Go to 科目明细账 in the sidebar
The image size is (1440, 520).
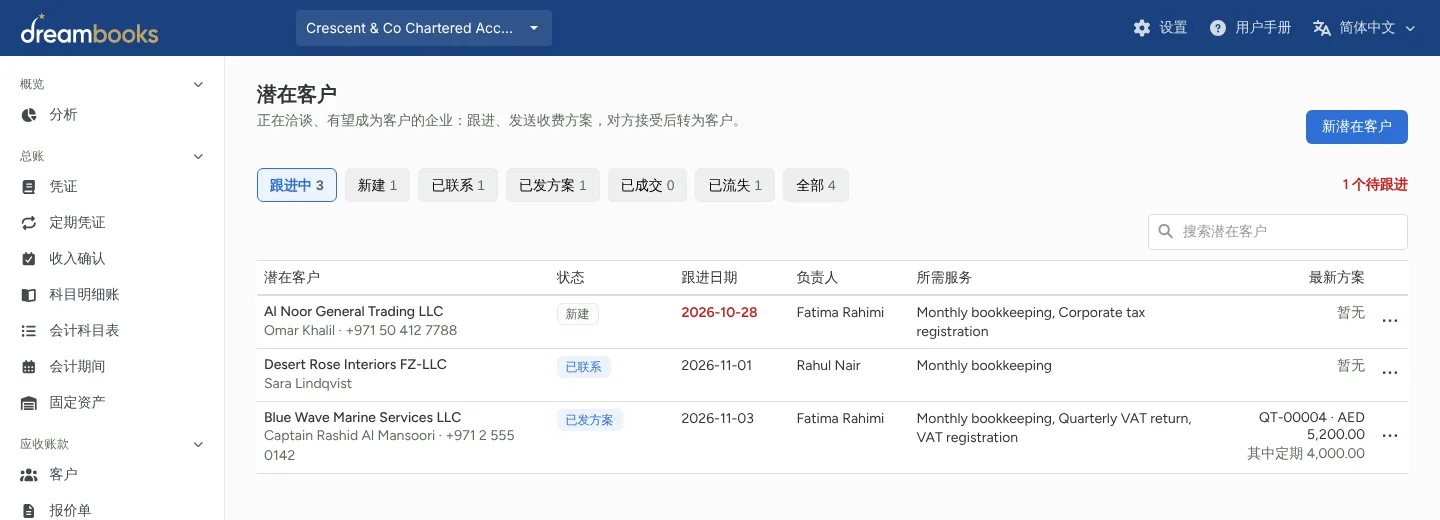coord(84,295)
